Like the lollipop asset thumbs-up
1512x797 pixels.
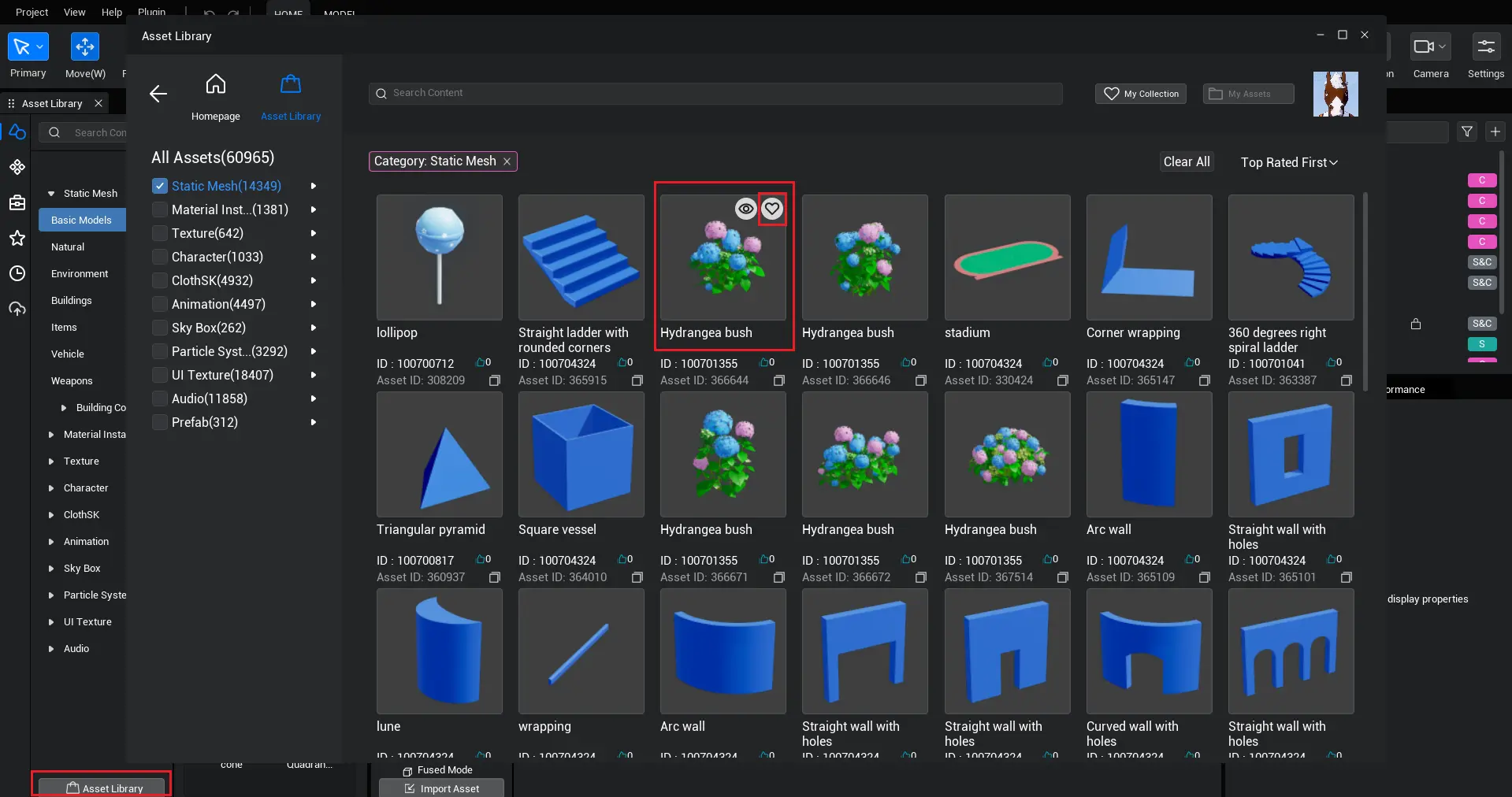click(480, 362)
